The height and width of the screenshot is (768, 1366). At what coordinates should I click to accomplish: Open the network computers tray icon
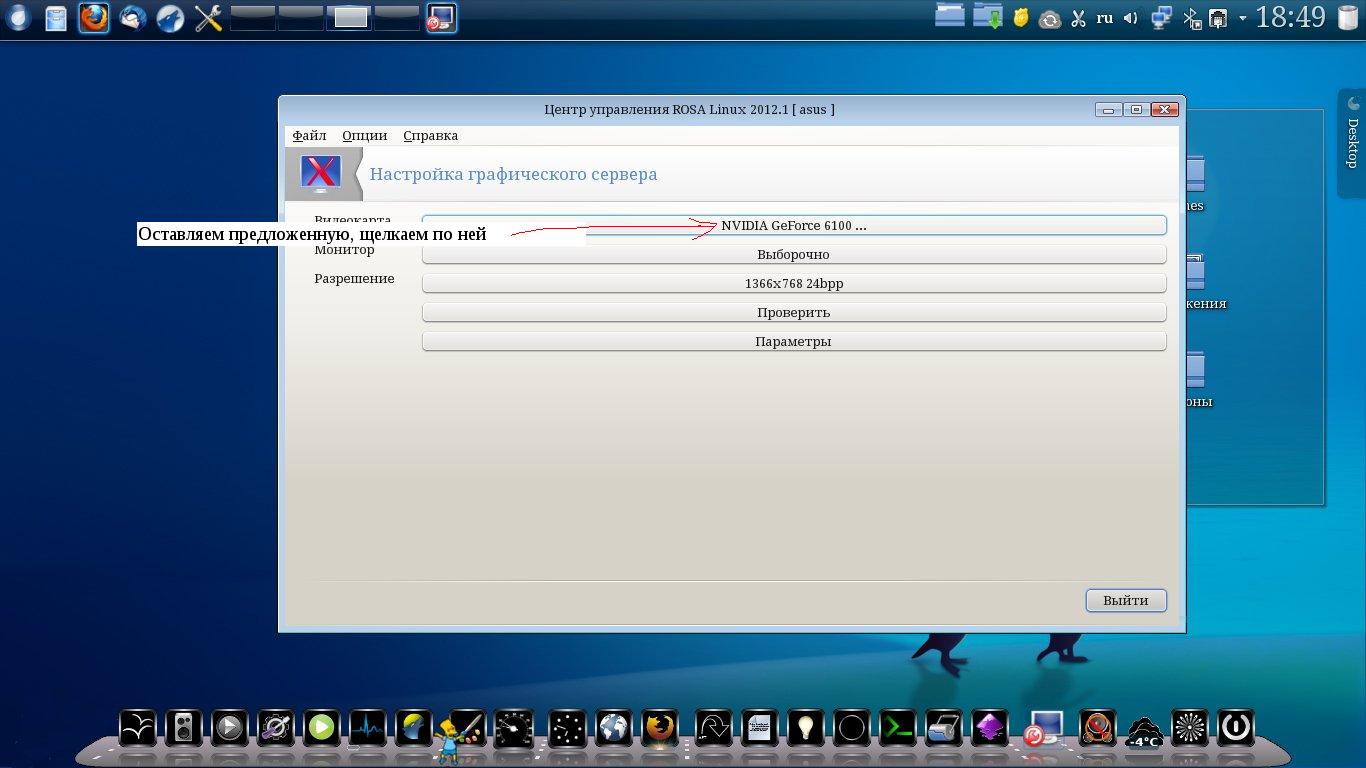1162,18
